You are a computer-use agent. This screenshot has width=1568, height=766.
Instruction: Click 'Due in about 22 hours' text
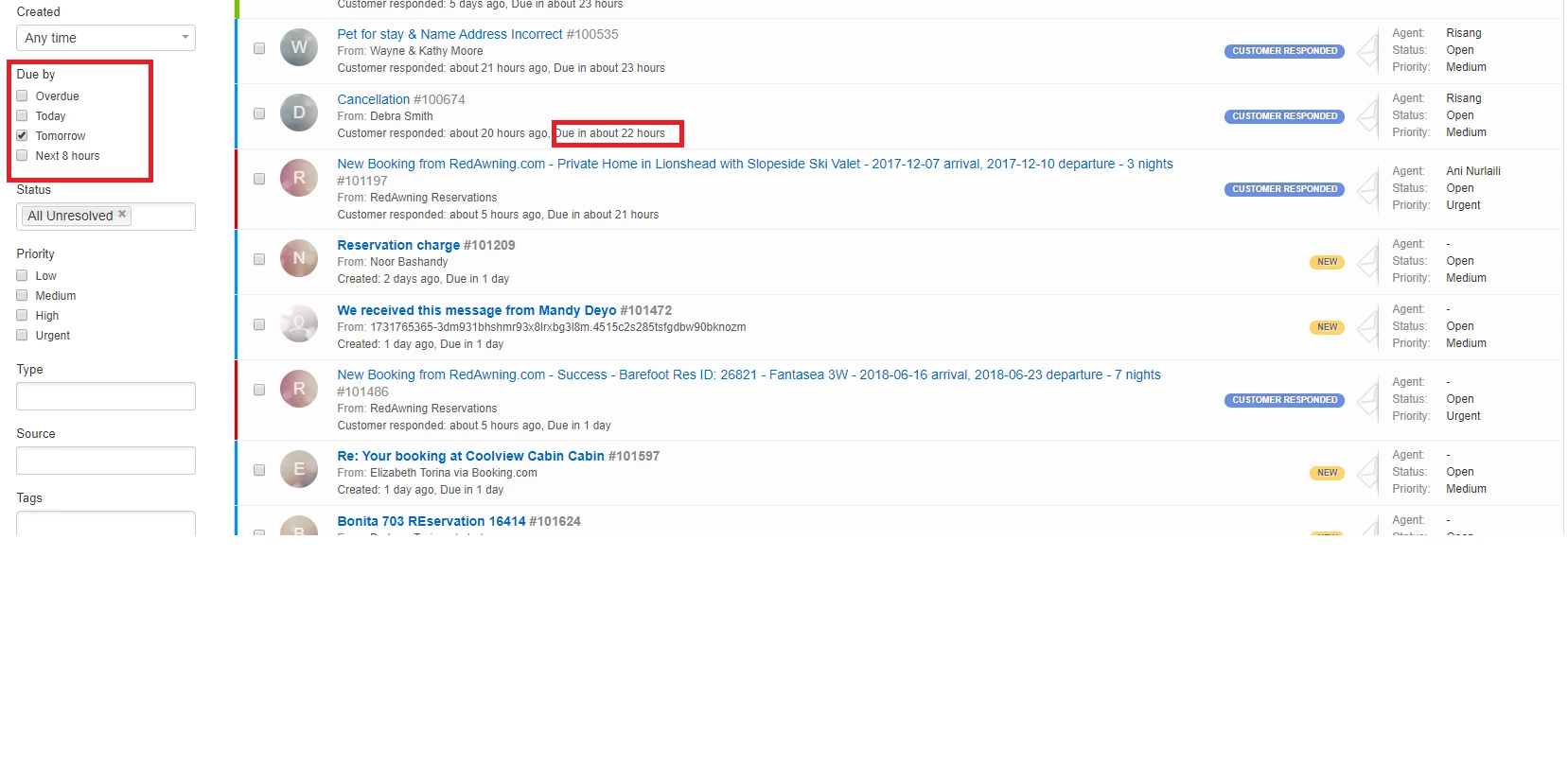[x=610, y=133]
